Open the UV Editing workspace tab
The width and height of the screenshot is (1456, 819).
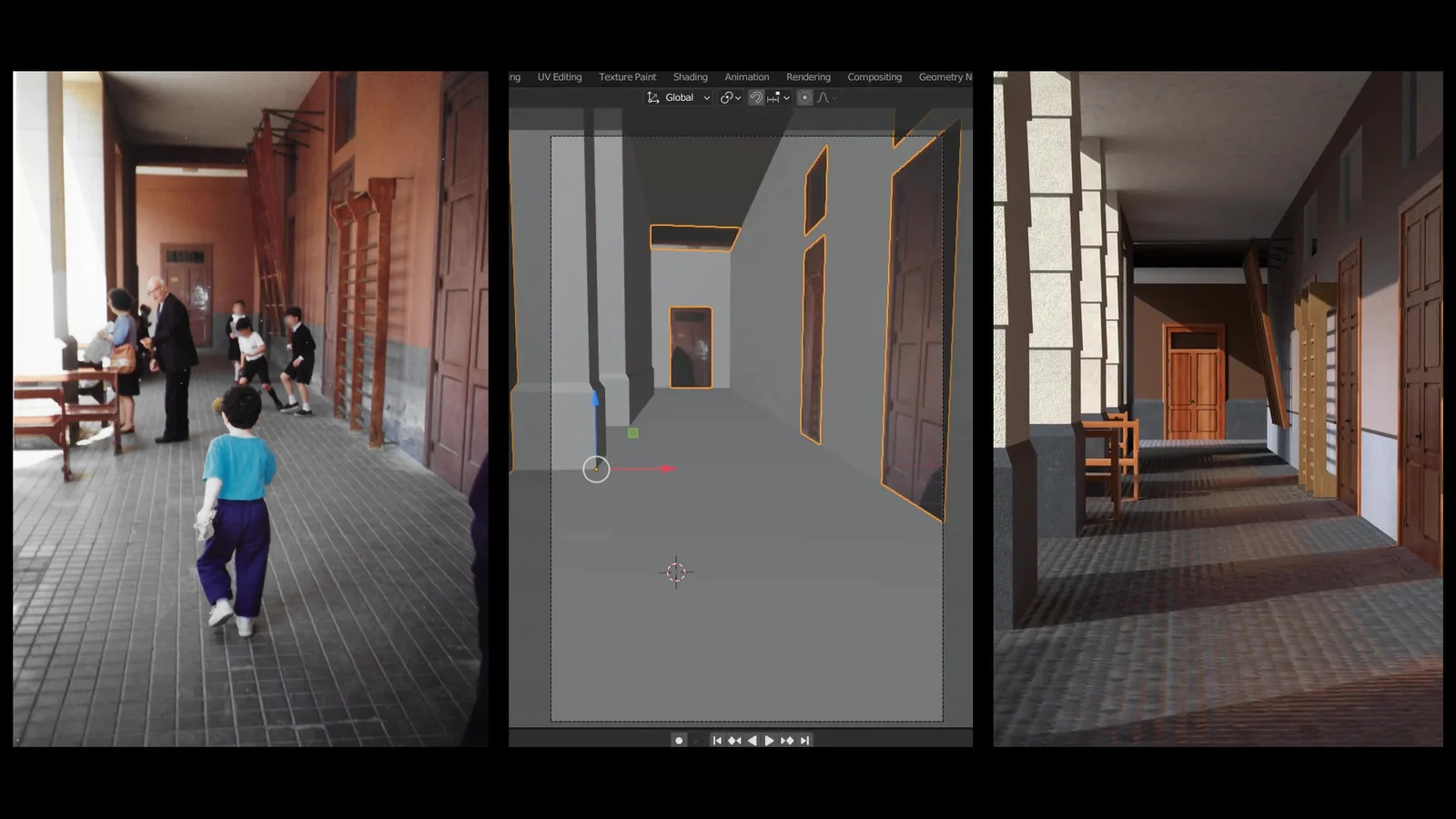tap(559, 77)
